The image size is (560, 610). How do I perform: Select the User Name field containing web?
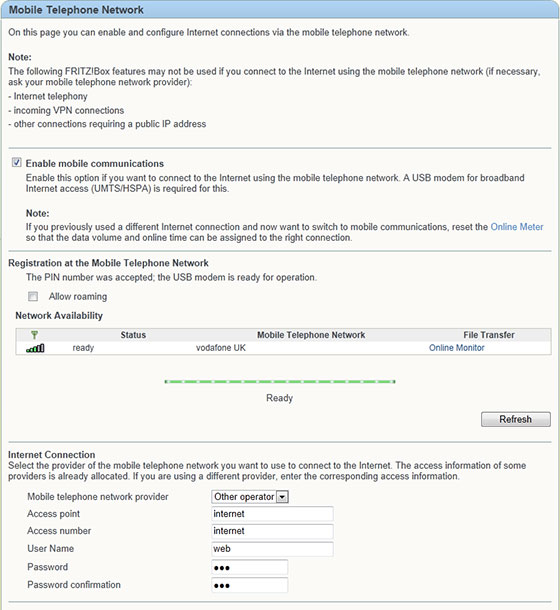[x=272, y=549]
